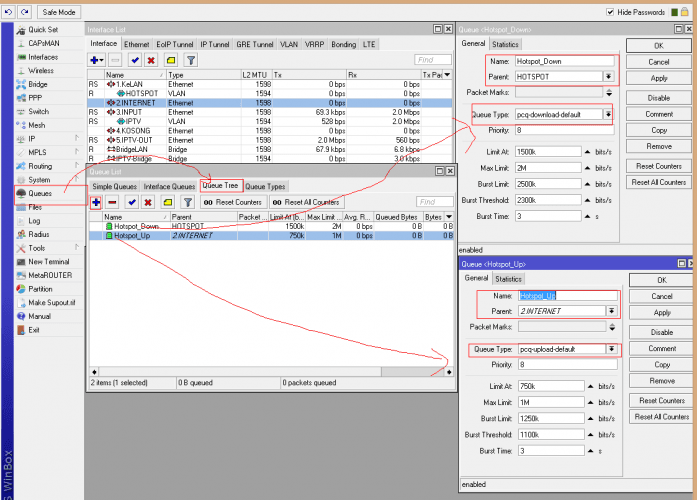
Task: Open Queue Type dropdown in Hotspot_Up queue
Action: (x=612, y=349)
